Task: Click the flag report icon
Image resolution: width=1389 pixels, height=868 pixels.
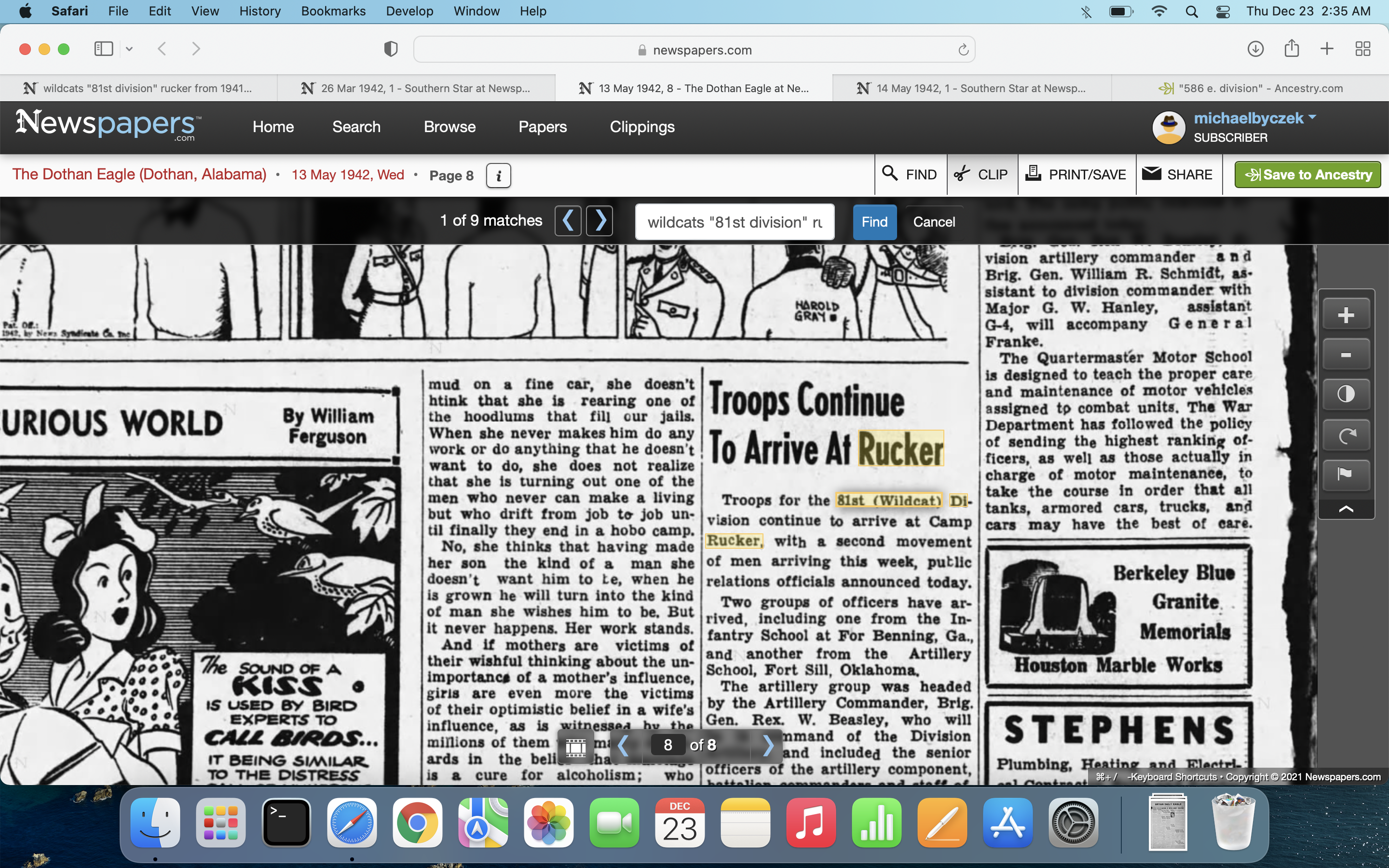Action: point(1346,474)
